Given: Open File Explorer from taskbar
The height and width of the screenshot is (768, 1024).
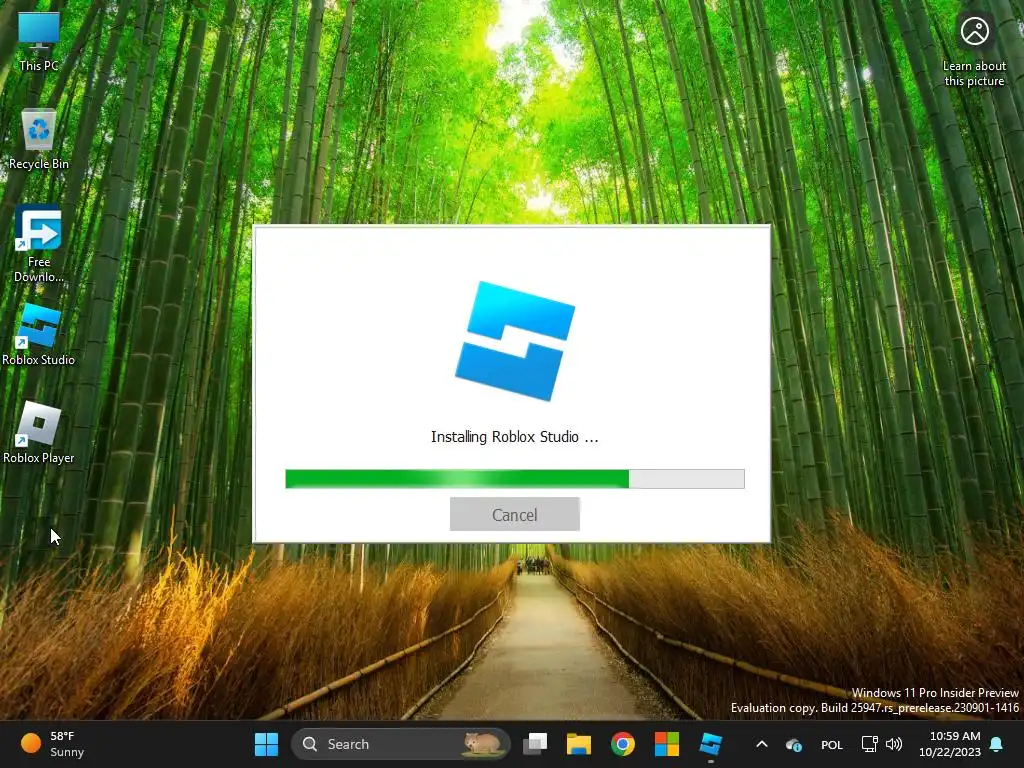Looking at the screenshot, I should (x=579, y=744).
